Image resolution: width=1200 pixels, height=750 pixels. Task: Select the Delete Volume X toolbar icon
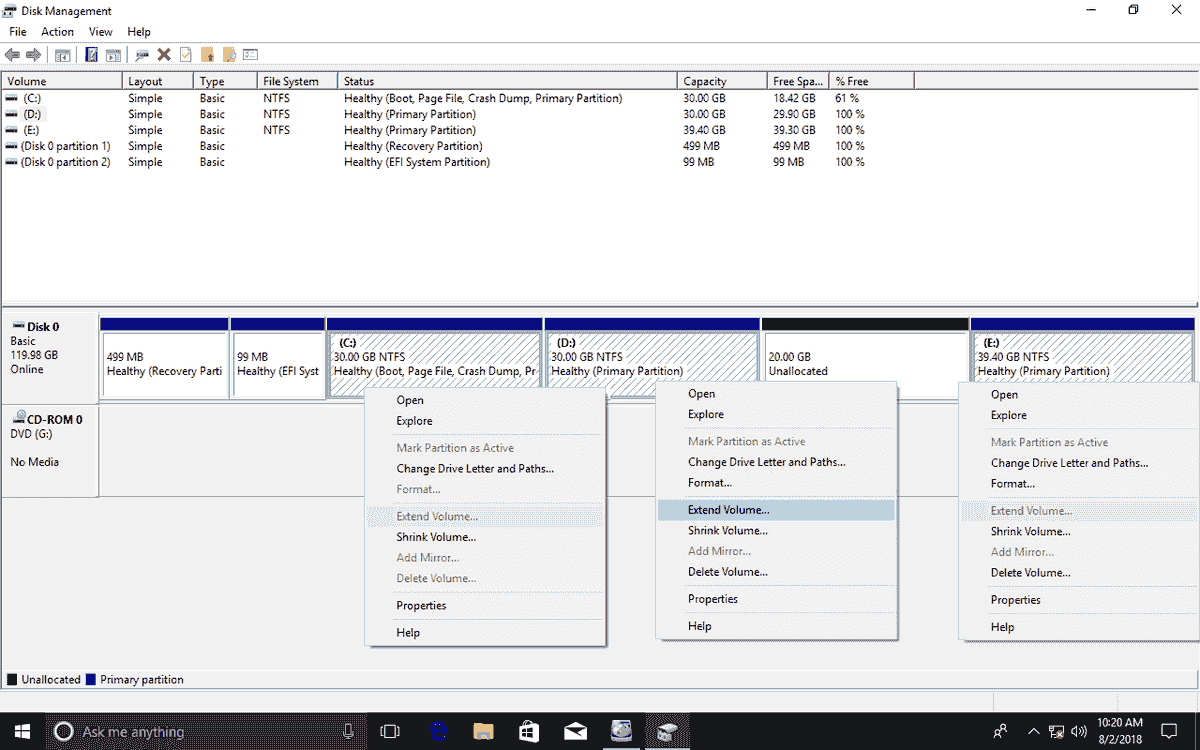click(164, 54)
